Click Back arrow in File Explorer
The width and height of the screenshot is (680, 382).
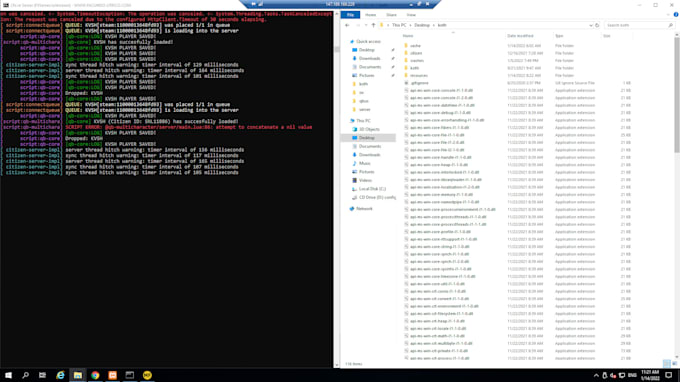(347, 25)
